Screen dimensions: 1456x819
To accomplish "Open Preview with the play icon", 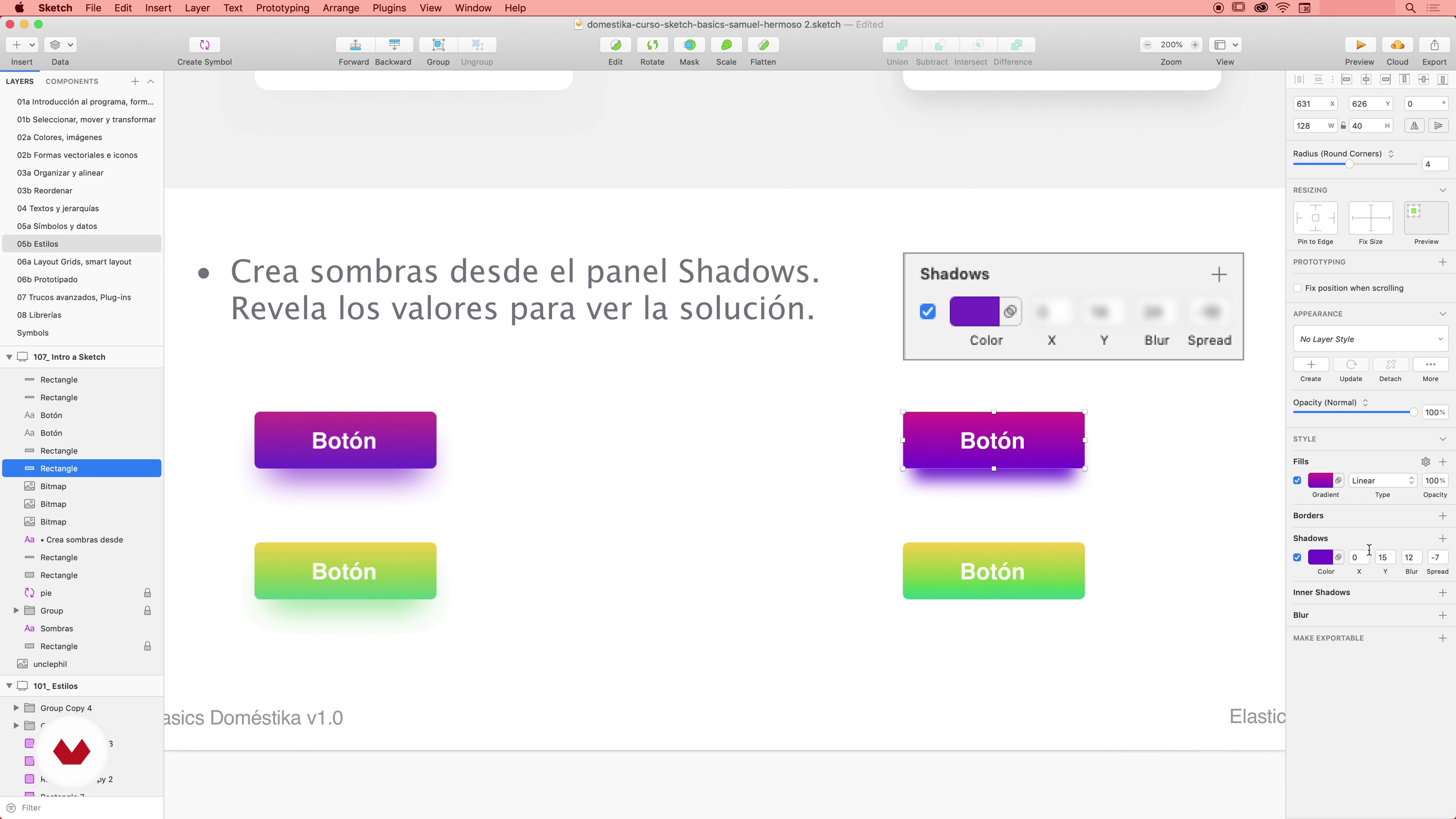I will tap(1360, 45).
